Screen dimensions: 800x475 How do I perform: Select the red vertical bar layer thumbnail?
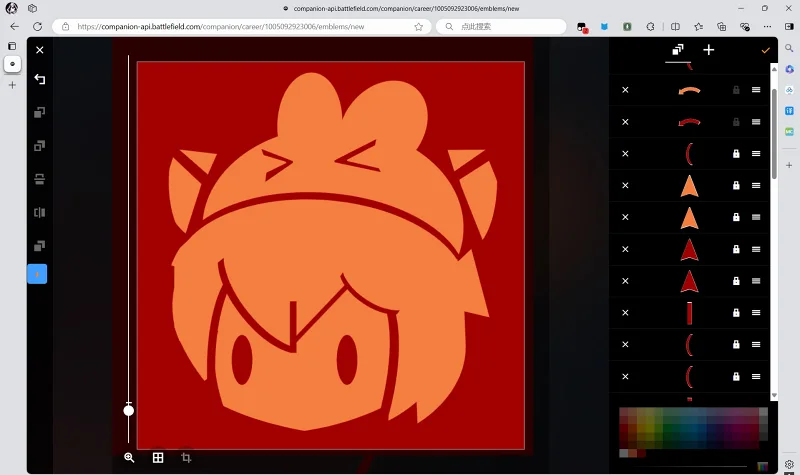coord(689,313)
